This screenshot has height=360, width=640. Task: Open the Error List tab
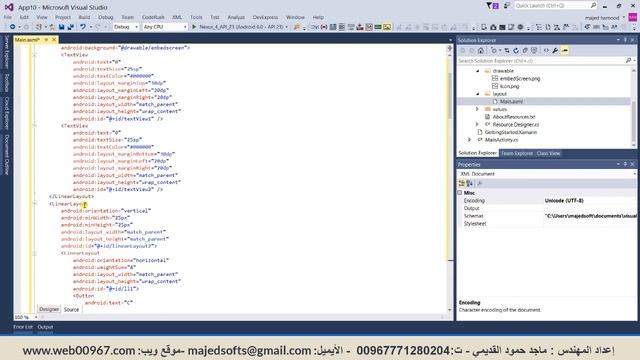[x=23, y=327]
